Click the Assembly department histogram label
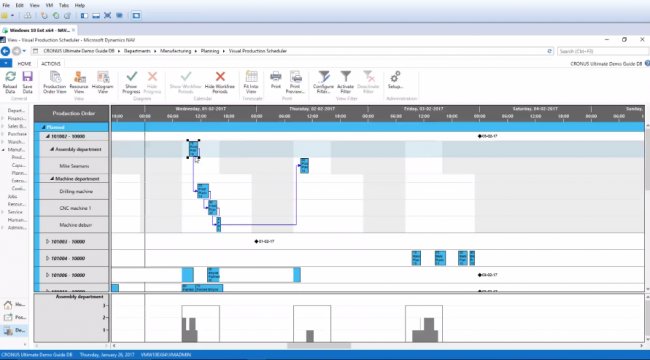This screenshot has width=650, height=360. pyautogui.click(x=80, y=297)
